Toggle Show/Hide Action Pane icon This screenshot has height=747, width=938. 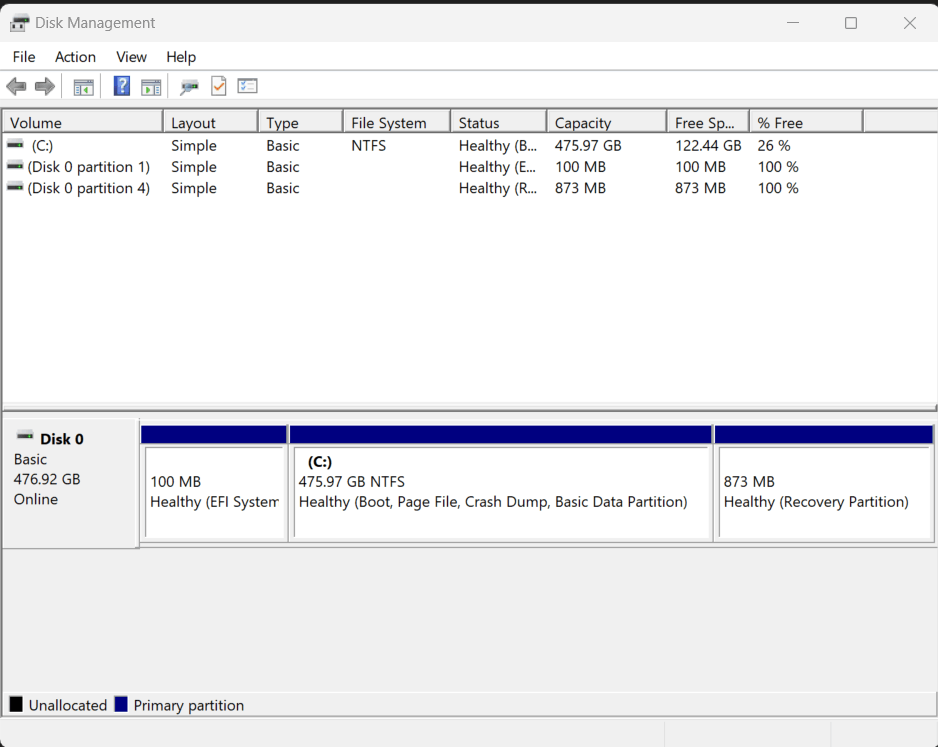click(x=151, y=87)
